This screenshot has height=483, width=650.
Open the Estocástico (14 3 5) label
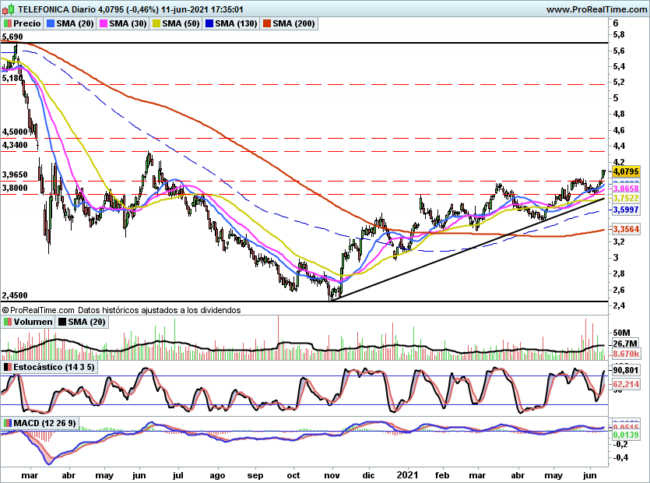click(x=54, y=367)
